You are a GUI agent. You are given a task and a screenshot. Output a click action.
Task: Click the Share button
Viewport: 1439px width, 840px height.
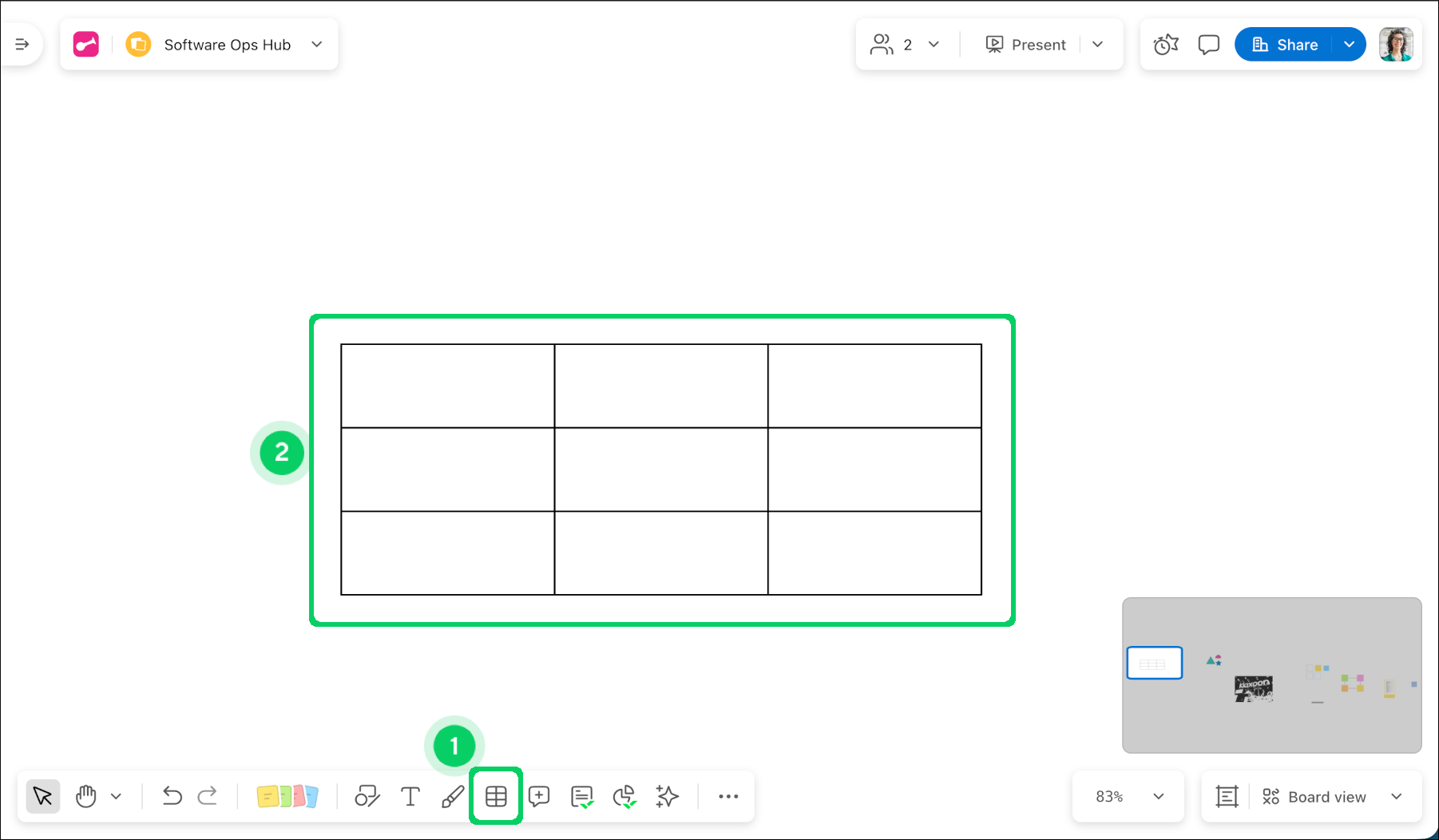(x=1284, y=45)
